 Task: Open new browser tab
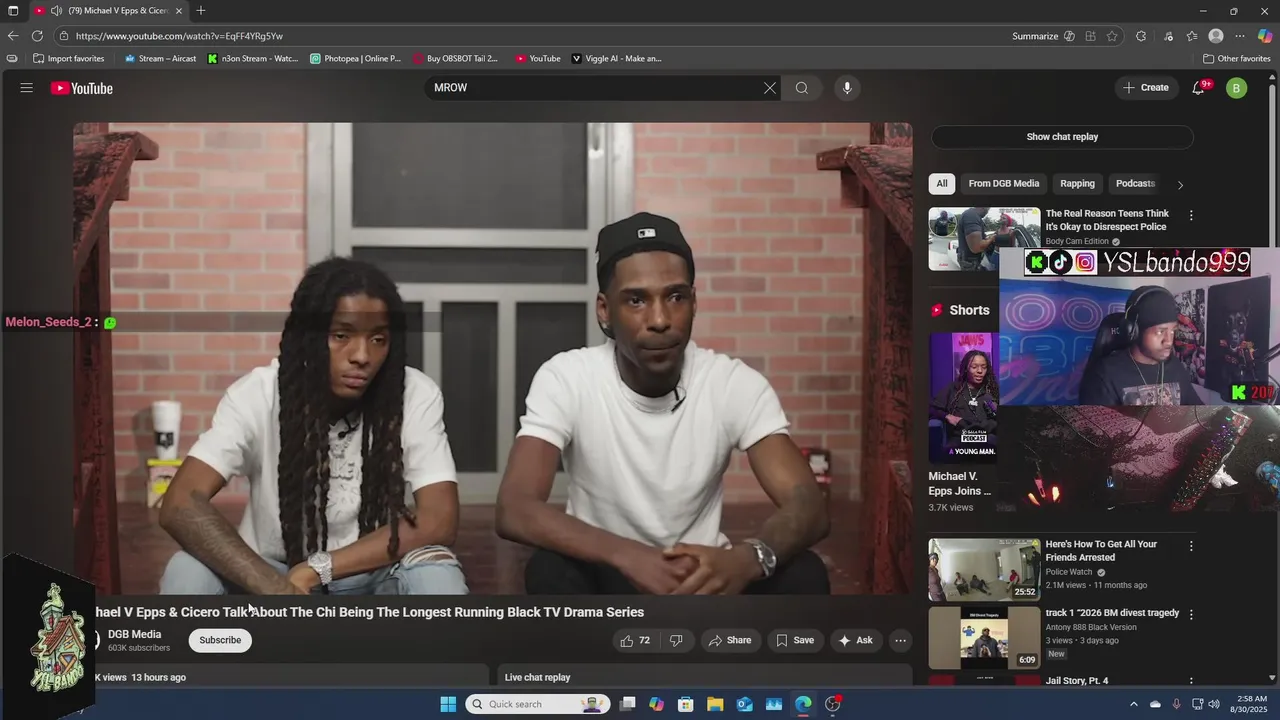[x=201, y=11]
